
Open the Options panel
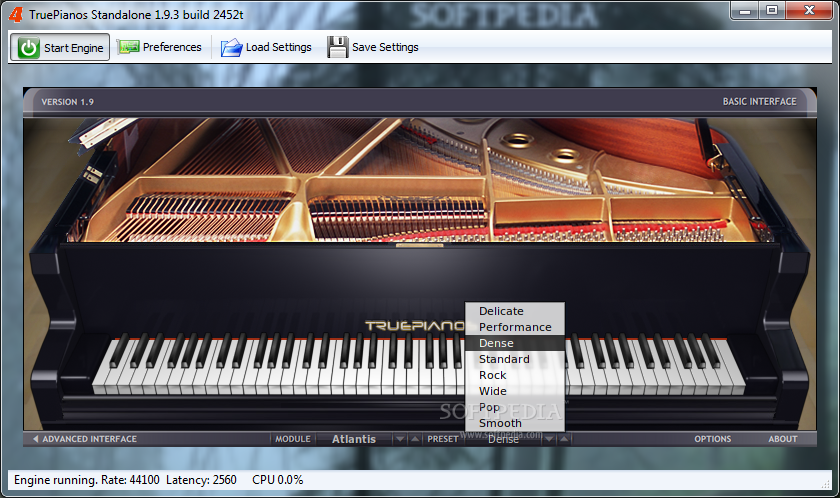pos(712,439)
